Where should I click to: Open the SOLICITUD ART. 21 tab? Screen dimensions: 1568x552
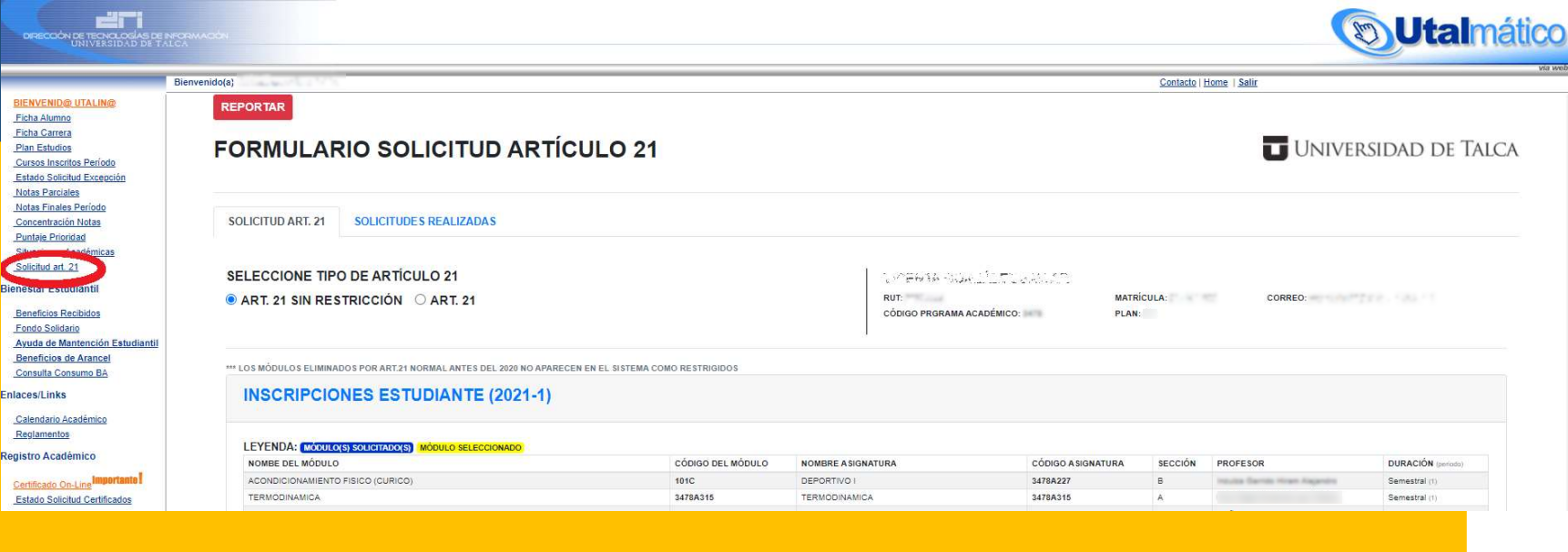(276, 221)
